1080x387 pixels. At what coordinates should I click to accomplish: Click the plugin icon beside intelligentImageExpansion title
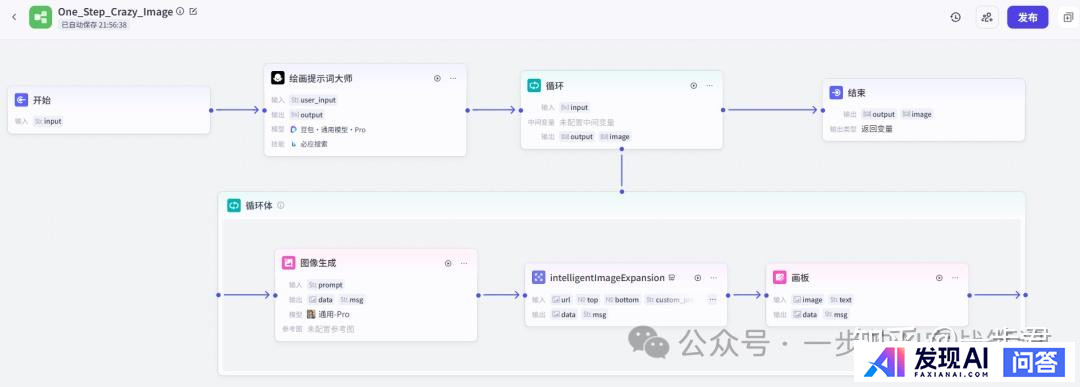tap(672, 278)
